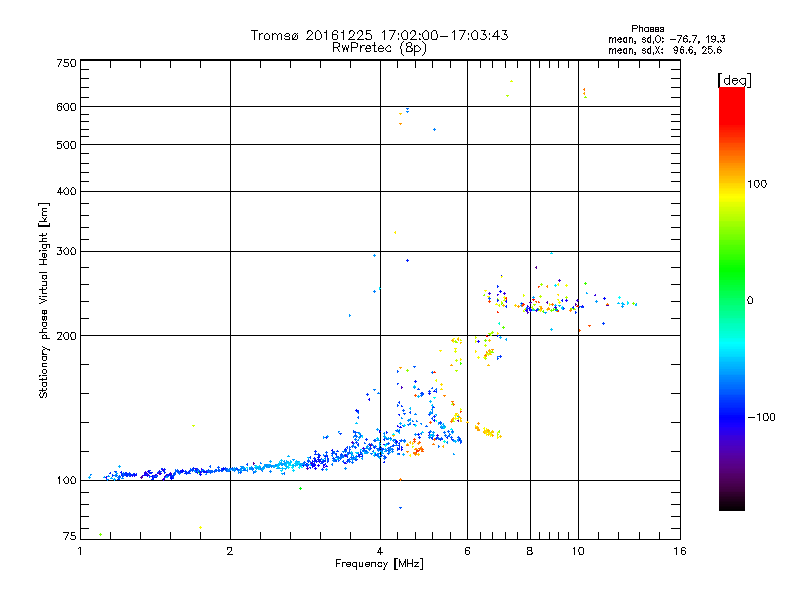Click the x-axis tick label "4"
This screenshot has width=800, height=600.
coord(380,551)
